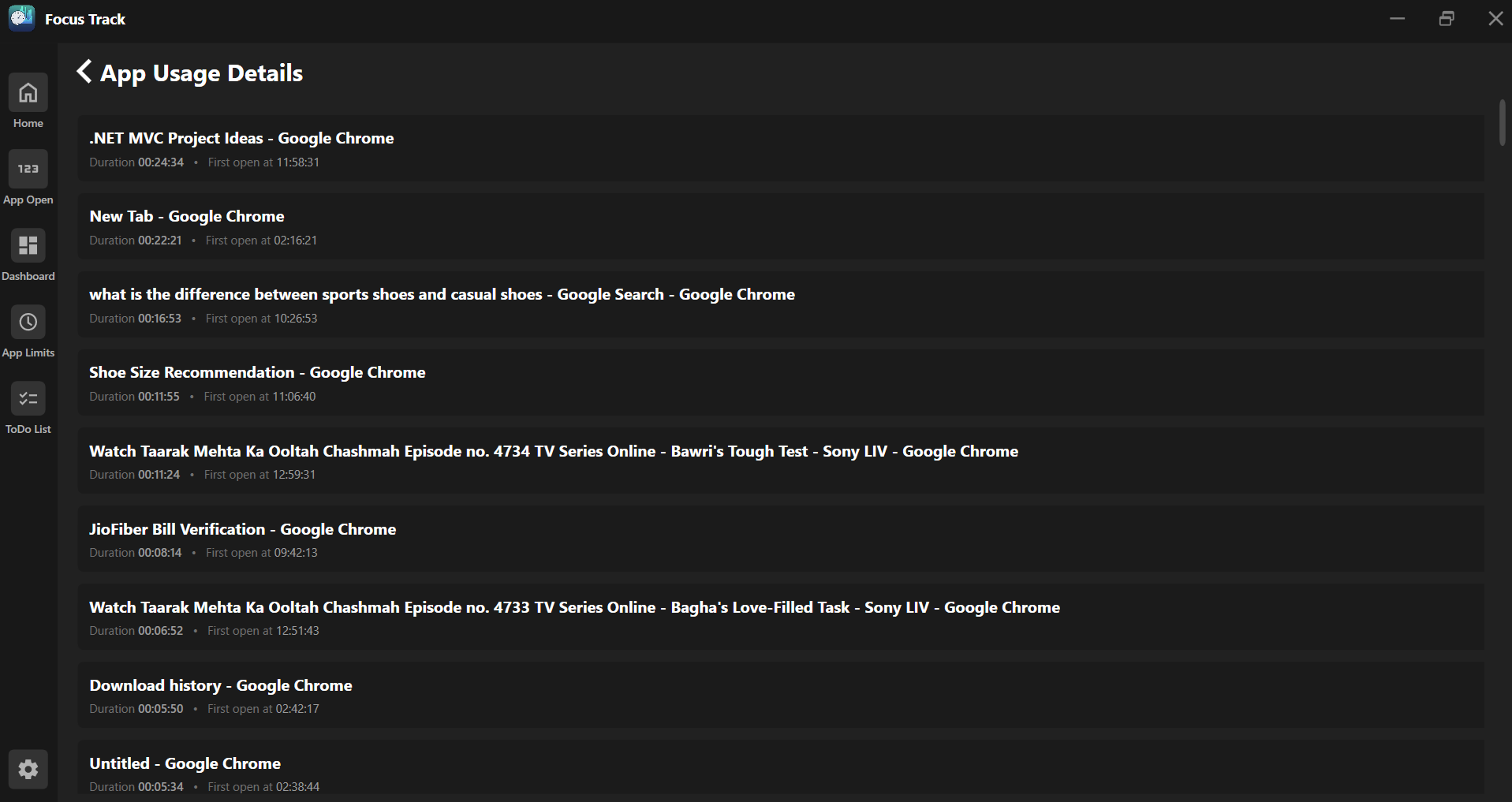Select the JioFiber Bill Verification entry
This screenshot has height=802, width=1512.
click(x=781, y=539)
